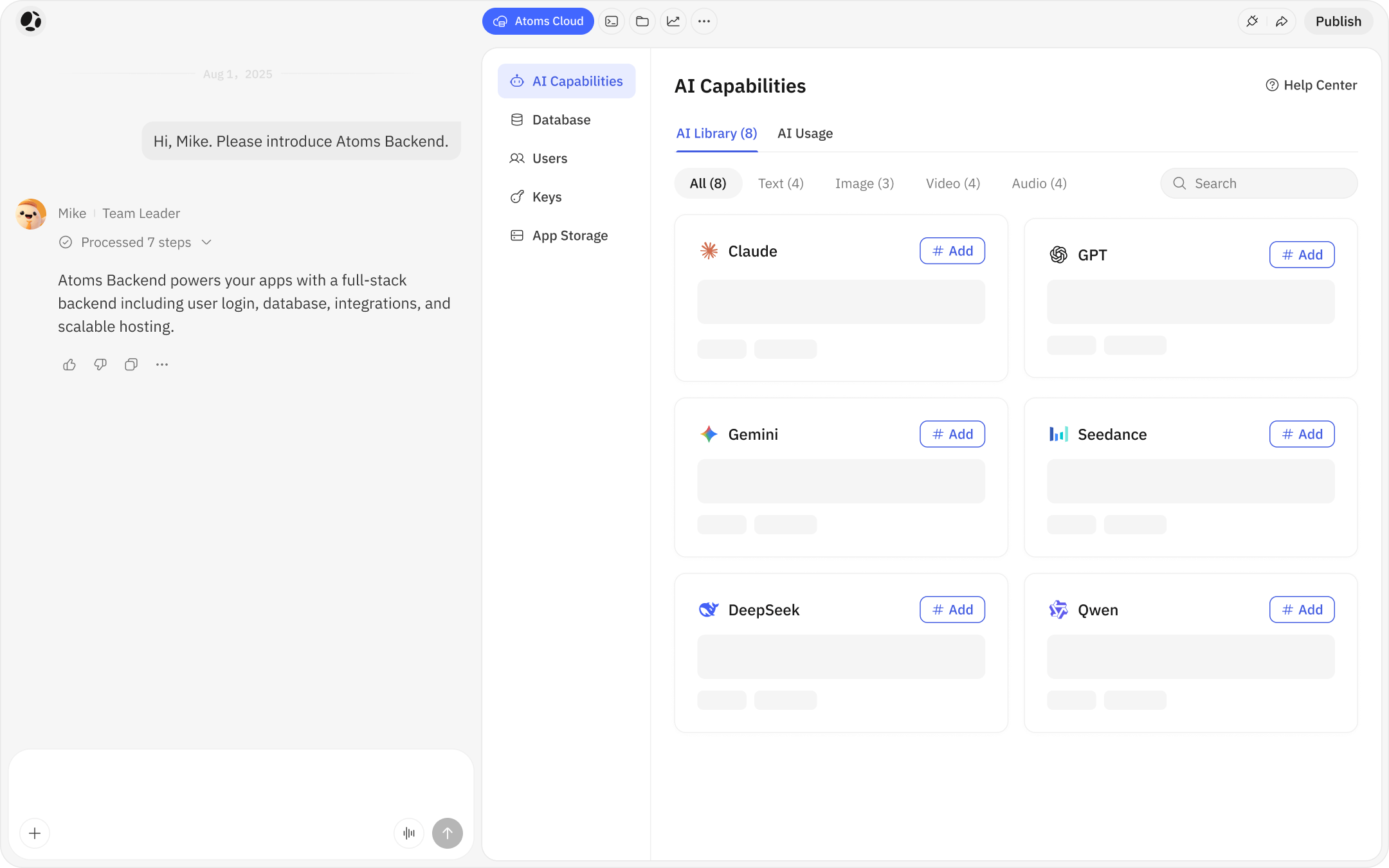Viewport: 1389px width, 868px height.
Task: Click the Atoms logo in top-left corner
Action: pos(31,21)
